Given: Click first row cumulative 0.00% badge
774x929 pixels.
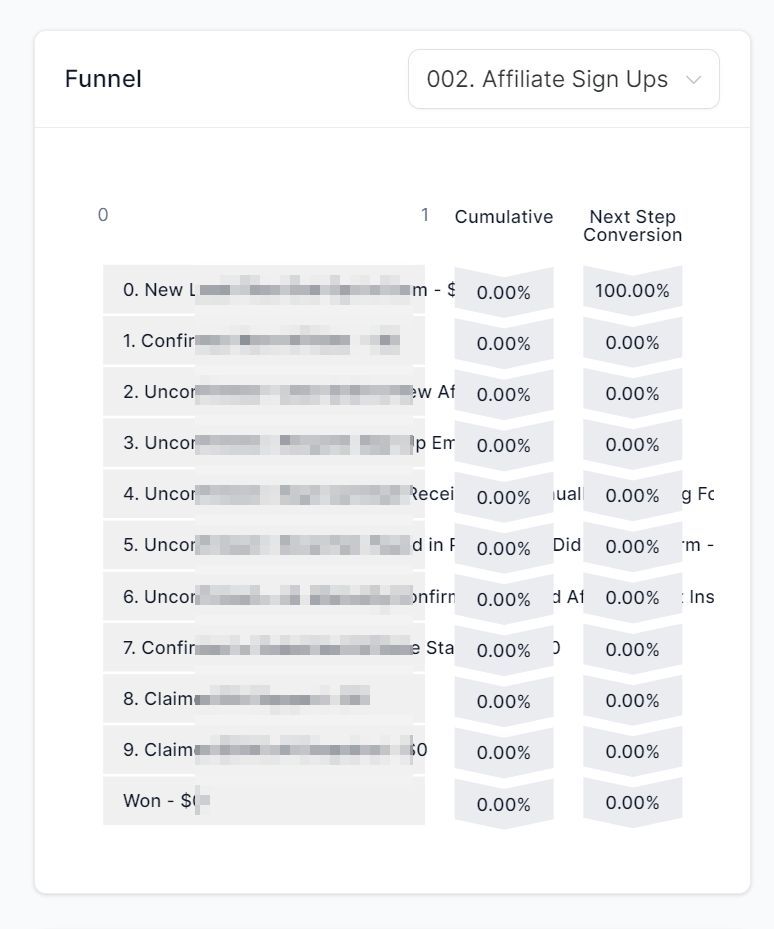Looking at the screenshot, I should point(503,293).
